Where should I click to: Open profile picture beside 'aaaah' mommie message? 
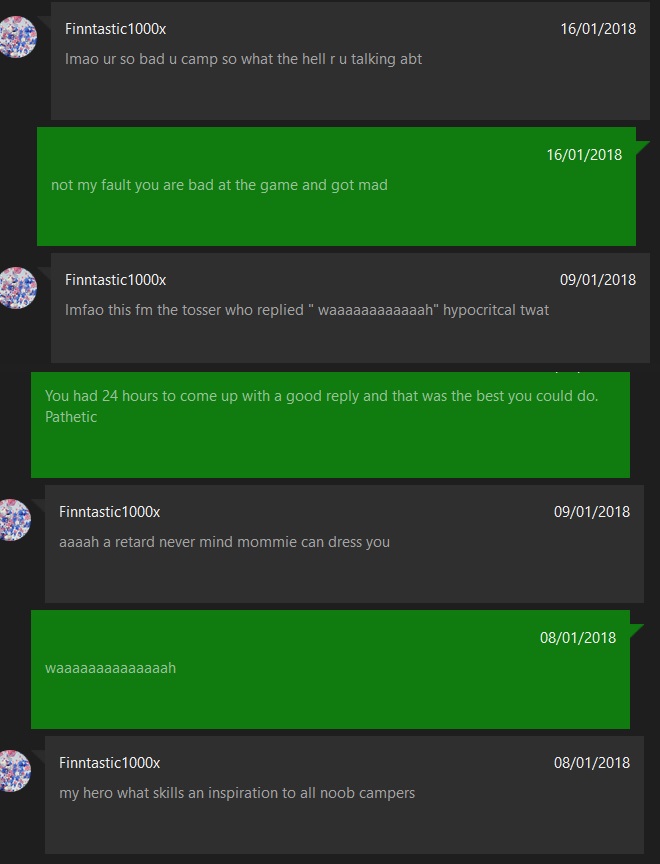[14, 520]
